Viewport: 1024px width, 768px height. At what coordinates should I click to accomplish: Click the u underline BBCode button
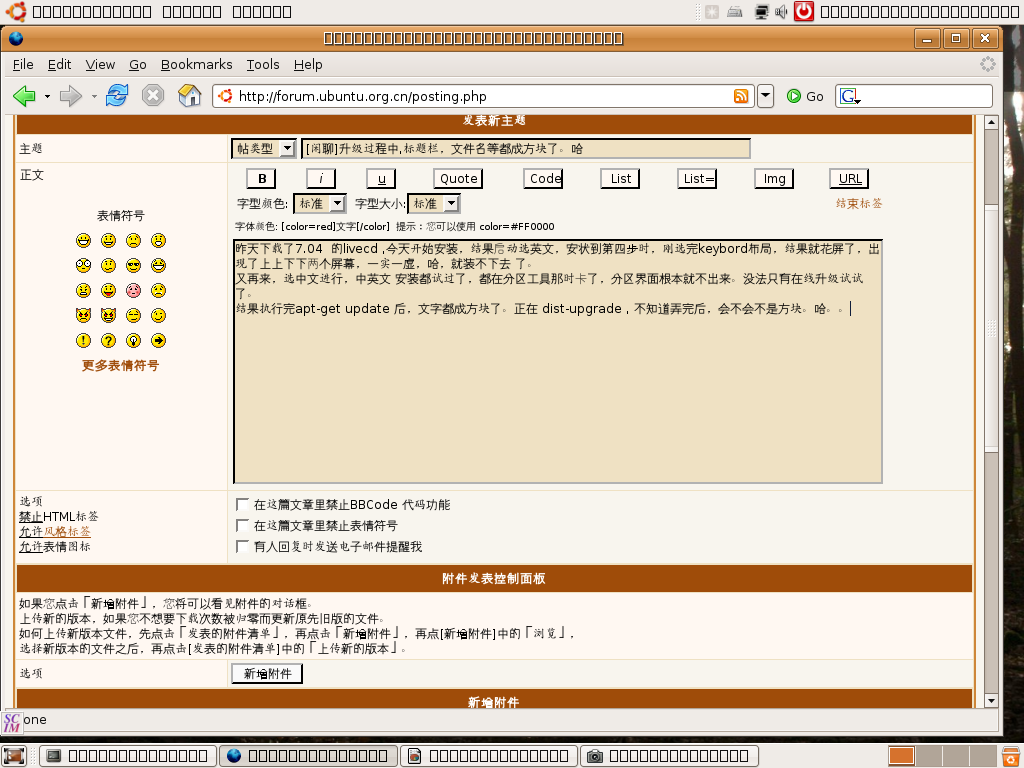click(381, 179)
